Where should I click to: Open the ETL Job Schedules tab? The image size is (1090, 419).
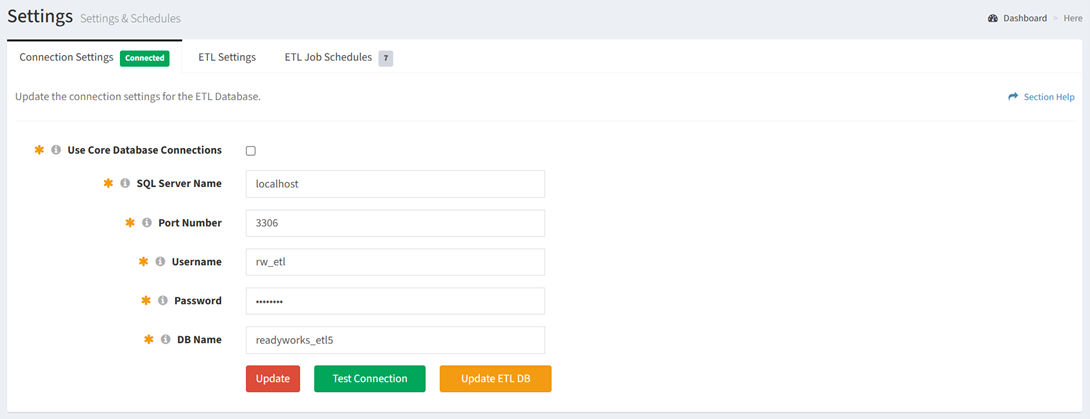point(328,58)
